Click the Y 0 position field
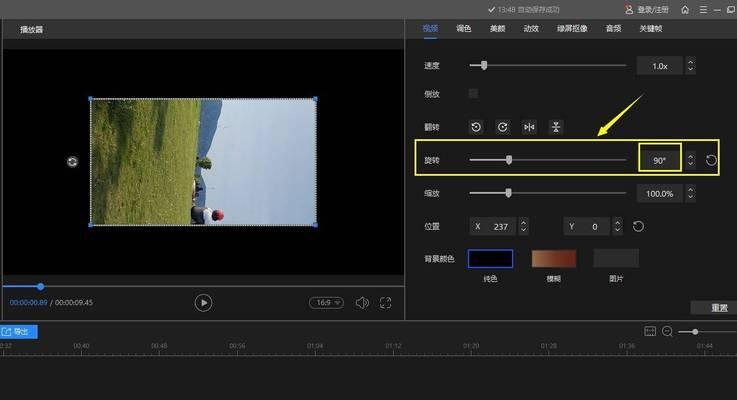737x400 pixels. [587, 227]
